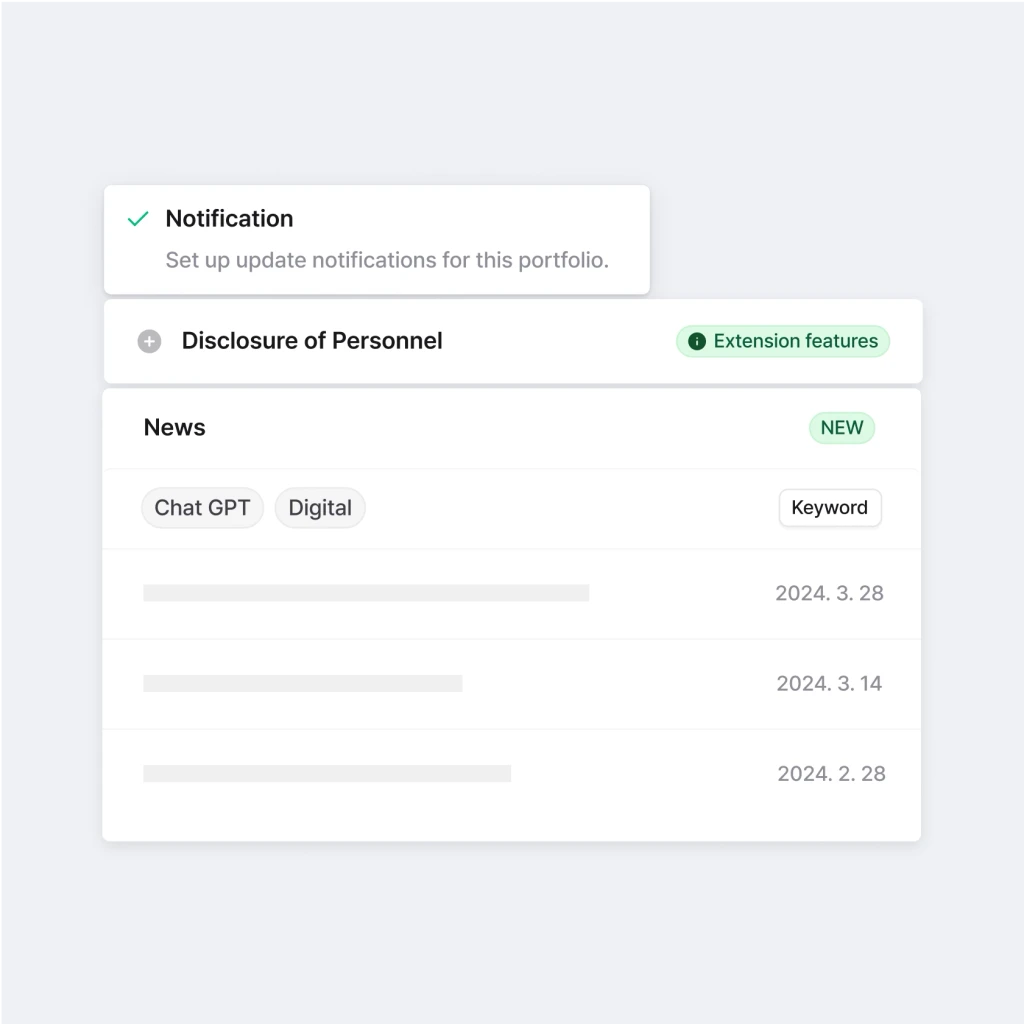
Task: Click the Notification card title
Action: tap(229, 219)
